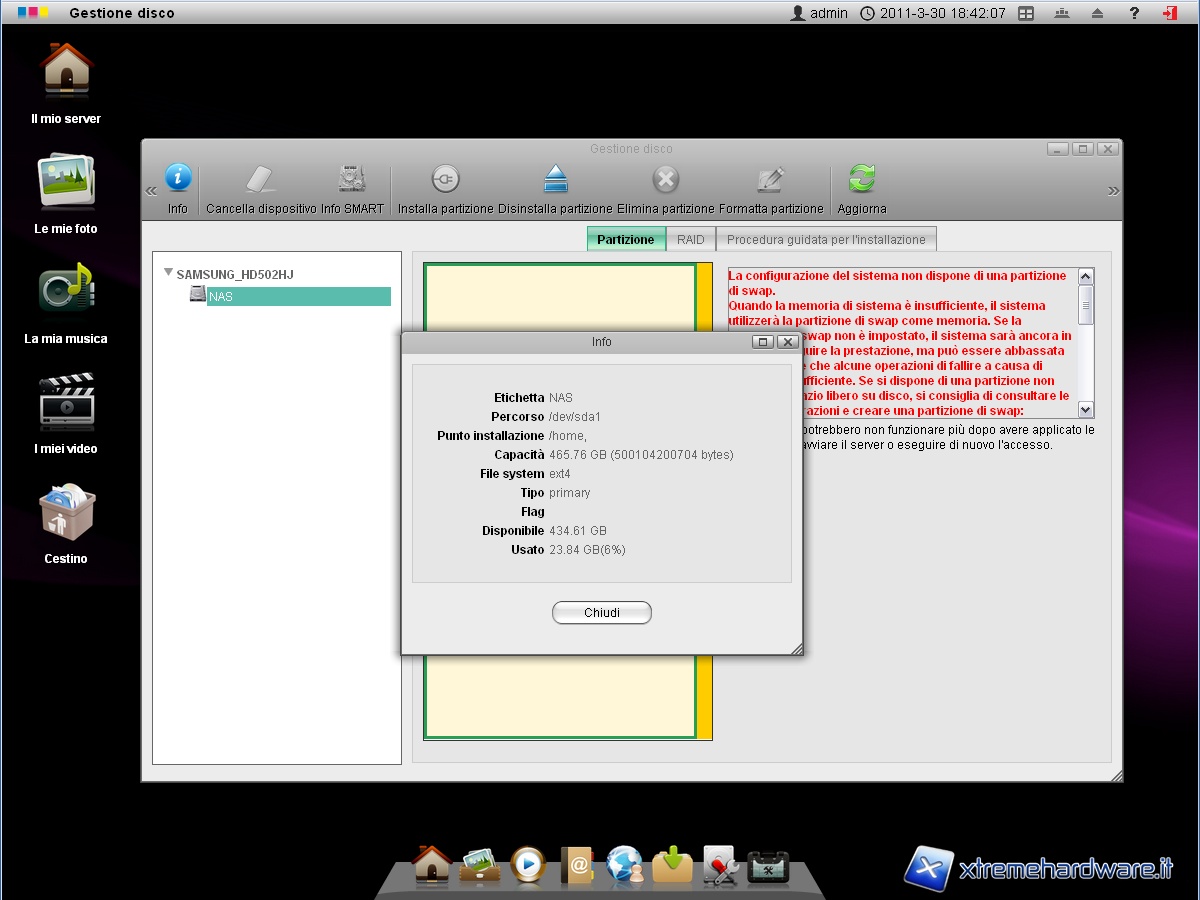The width and height of the screenshot is (1200, 900).
Task: Select Elimina partizione toolbar icon
Action: (665, 180)
